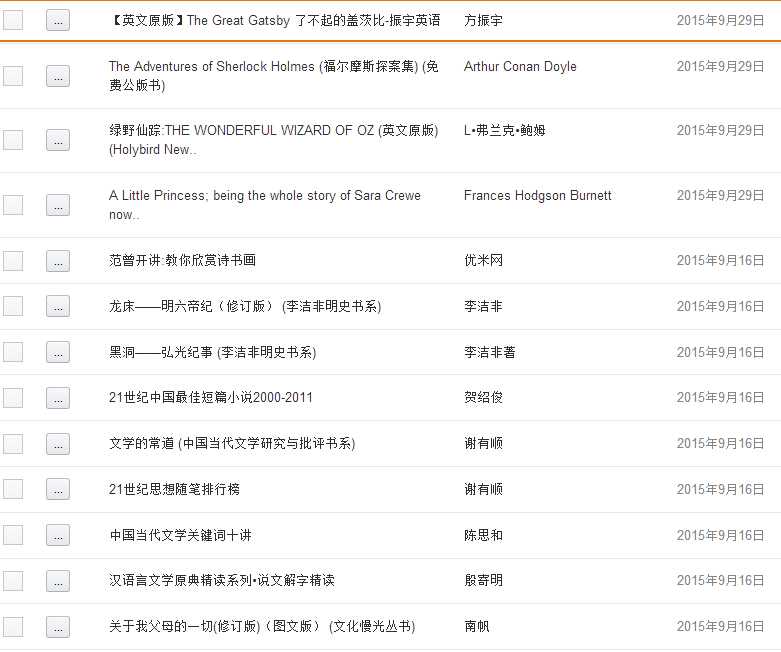The height and width of the screenshot is (652, 781).
Task: Open The Adventures of Sherlock Holmes title
Action: pyautogui.click(x=273, y=76)
